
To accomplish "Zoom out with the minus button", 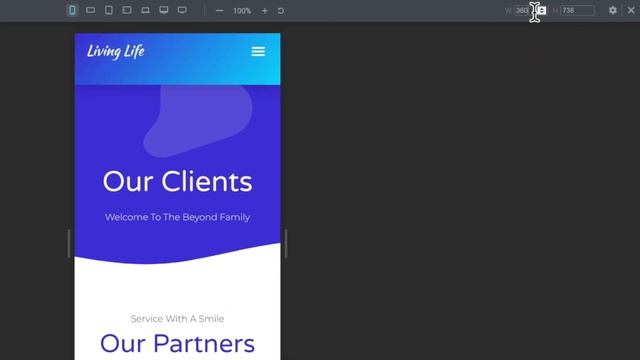I will click(x=220, y=11).
